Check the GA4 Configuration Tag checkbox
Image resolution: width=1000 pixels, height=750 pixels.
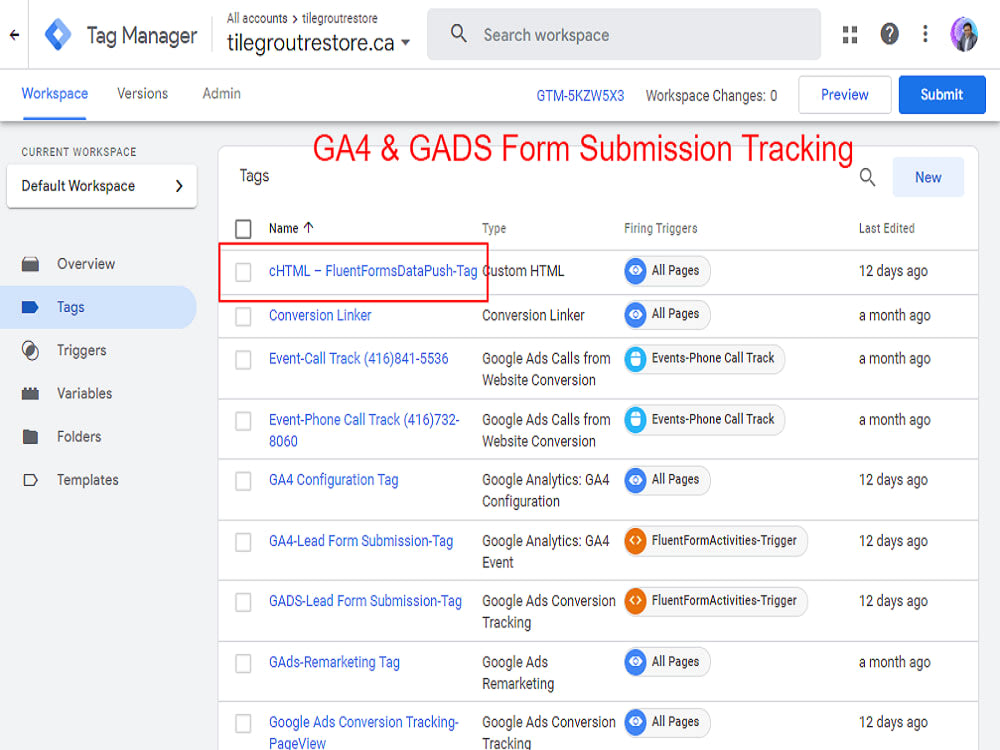[x=243, y=481]
